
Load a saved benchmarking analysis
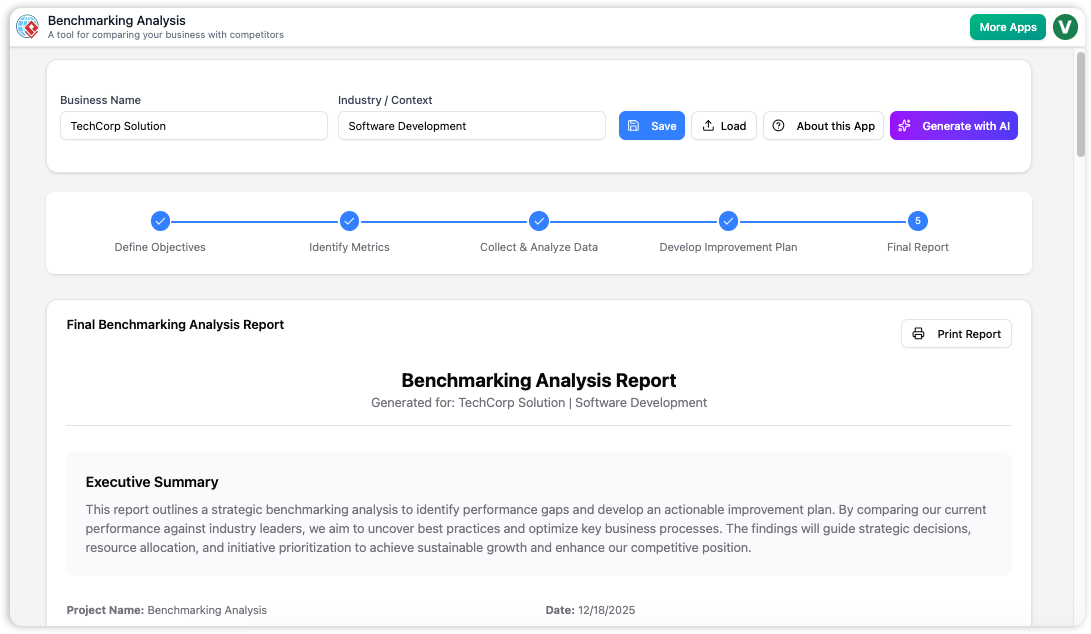tap(723, 125)
